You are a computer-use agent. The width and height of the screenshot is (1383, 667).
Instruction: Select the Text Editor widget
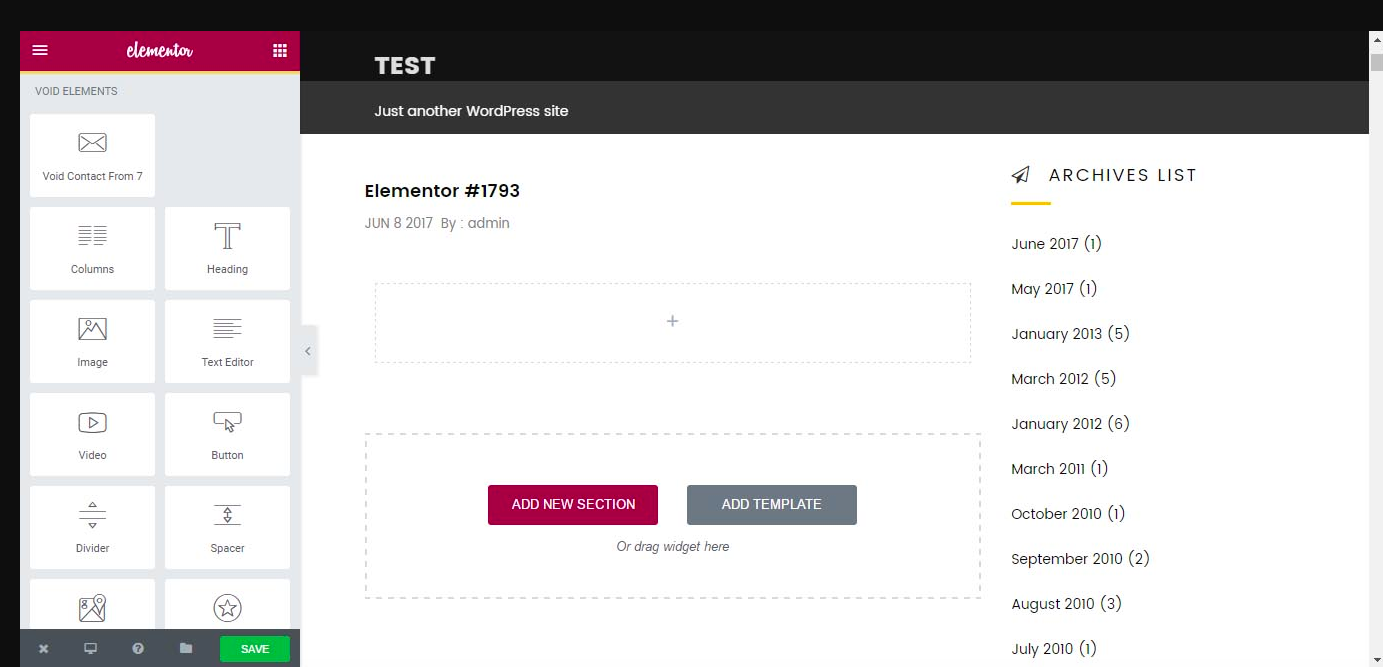coord(227,341)
